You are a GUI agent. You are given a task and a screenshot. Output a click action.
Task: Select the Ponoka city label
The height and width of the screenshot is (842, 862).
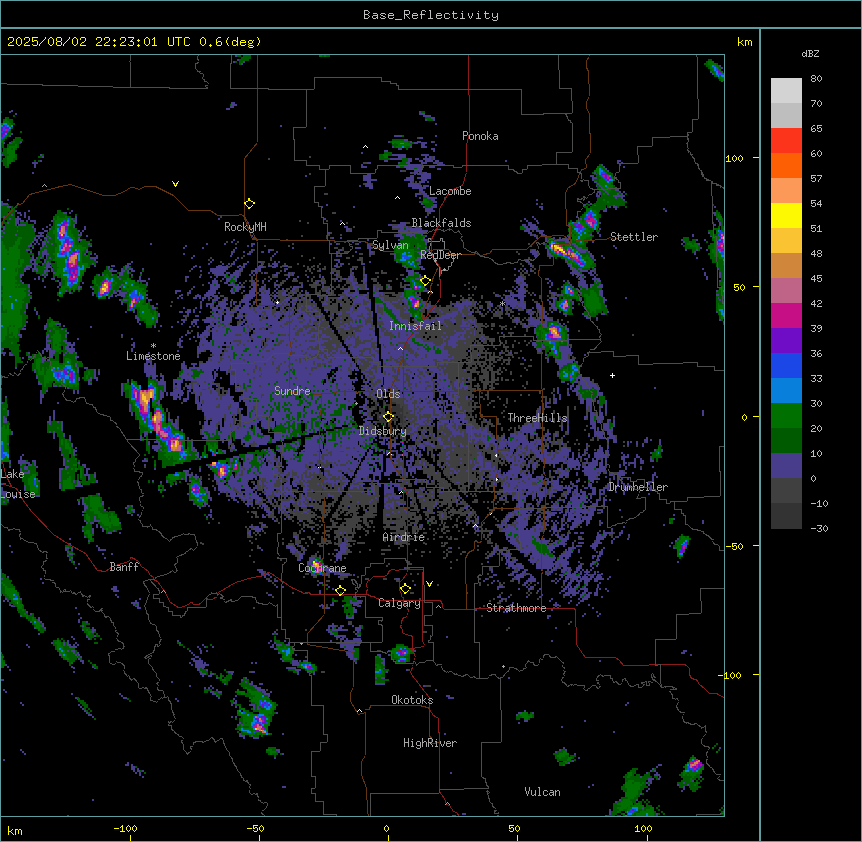[480, 136]
